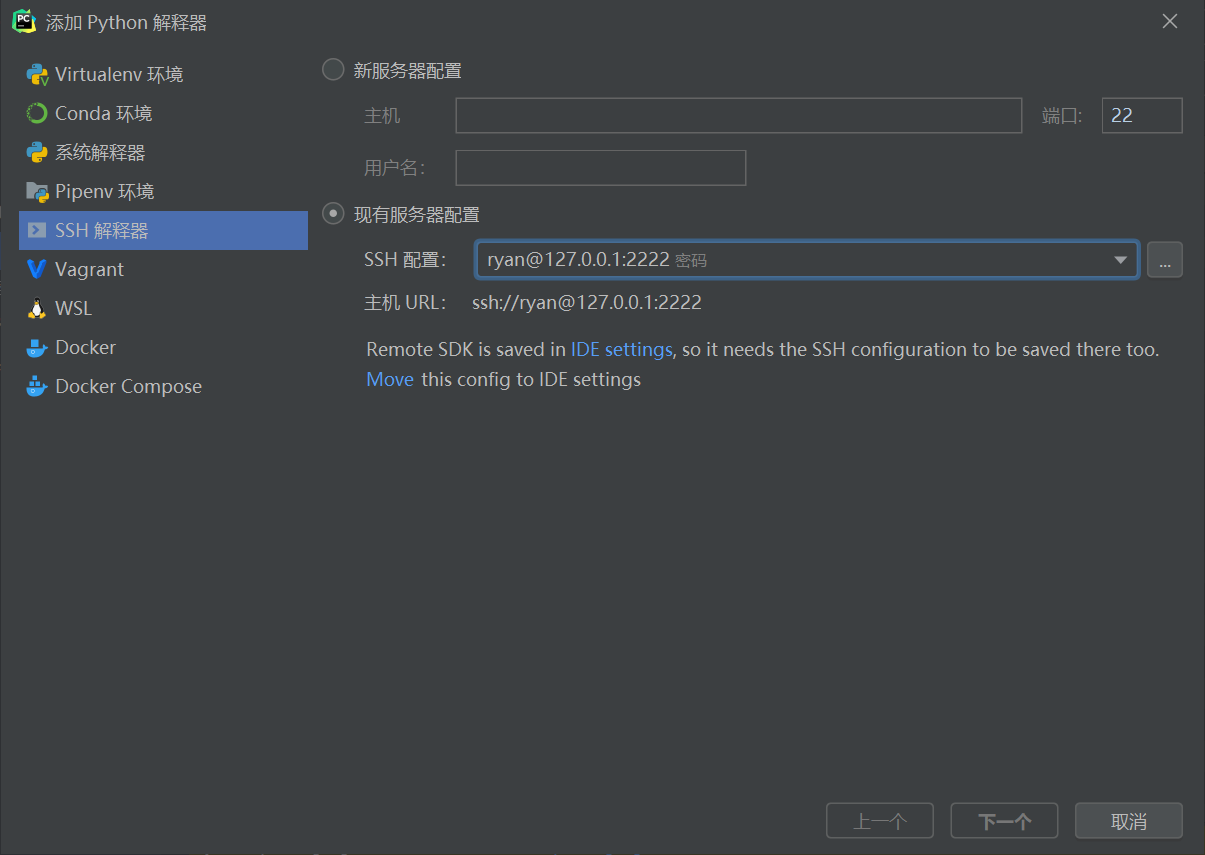Viewport: 1205px width, 855px height.
Task: Click the Docker whale icon
Action: (x=38, y=347)
